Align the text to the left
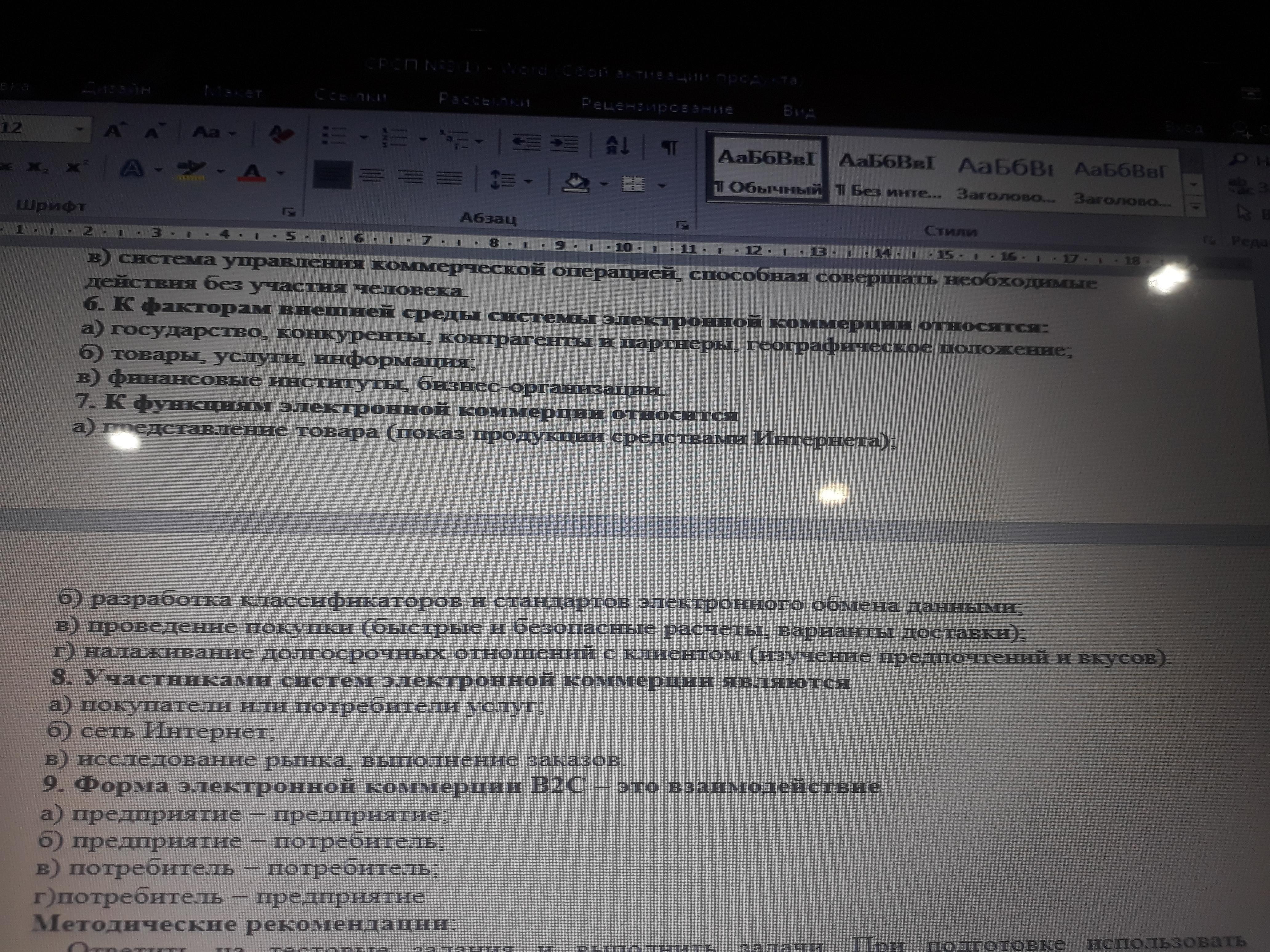This screenshot has height=952, width=1270. click(x=332, y=174)
